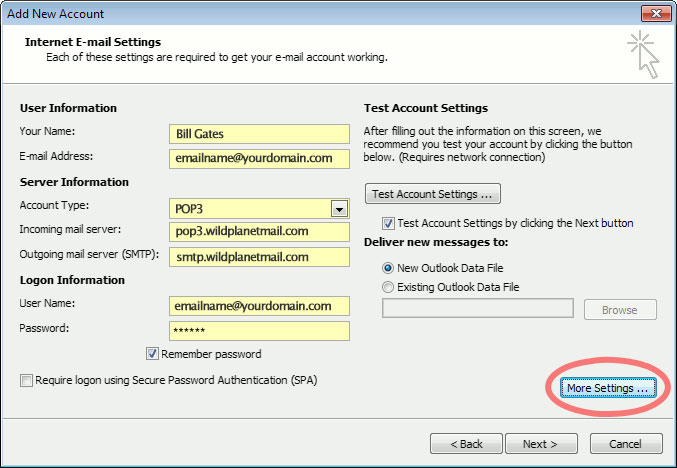Choose Existing Outlook Data File option
Viewport: 677px width, 468px height.
[x=389, y=287]
